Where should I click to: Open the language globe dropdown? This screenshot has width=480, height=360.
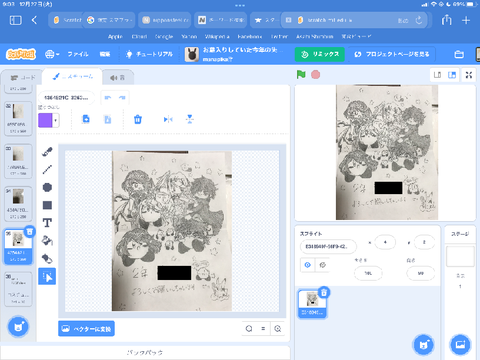(x=52, y=54)
